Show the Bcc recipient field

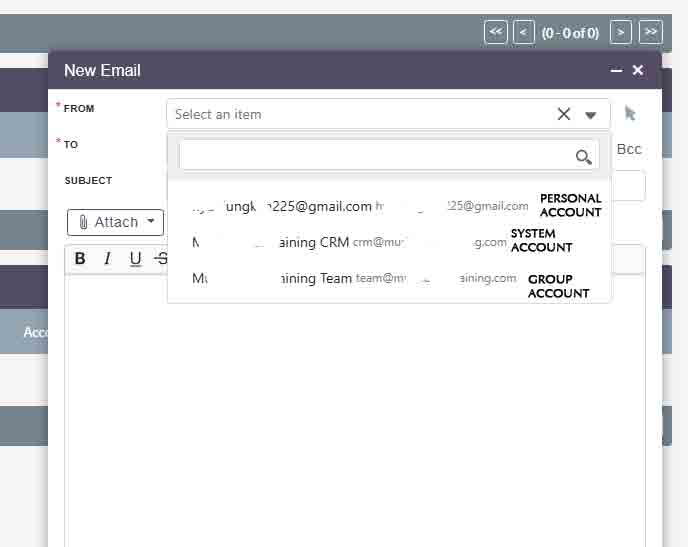pyautogui.click(x=629, y=149)
